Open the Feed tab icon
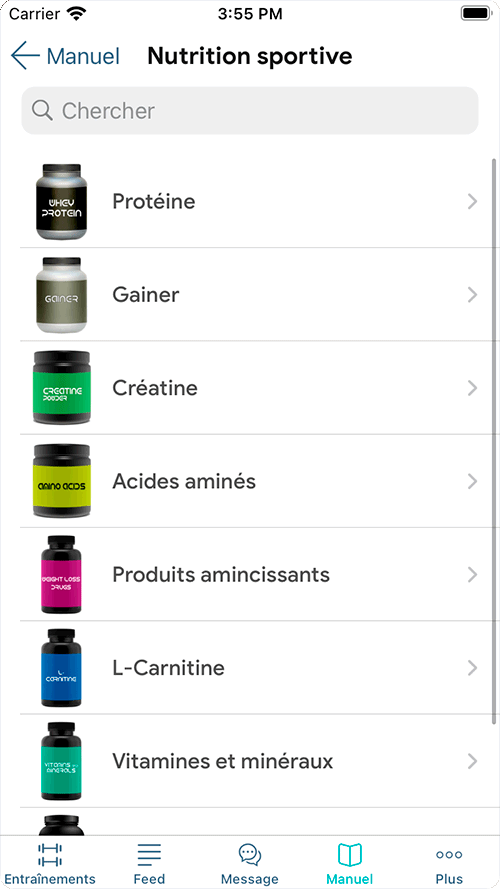500x889 pixels. 149,854
